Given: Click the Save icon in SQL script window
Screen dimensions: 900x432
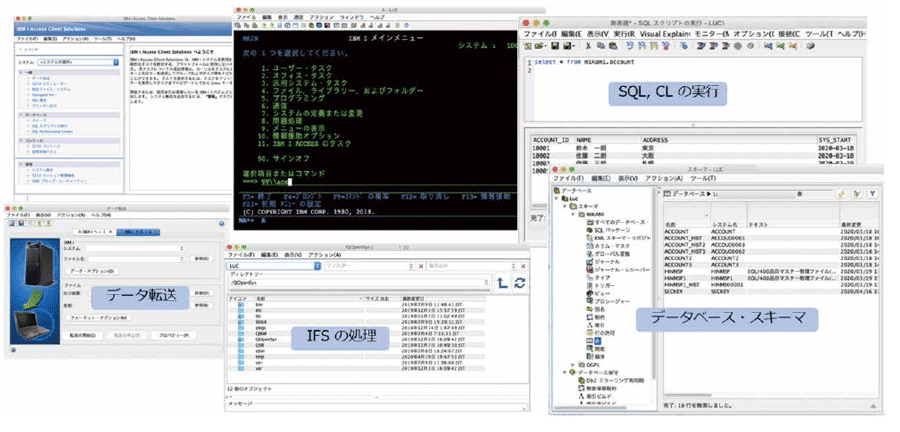Looking at the screenshot, I should (x=554, y=46).
